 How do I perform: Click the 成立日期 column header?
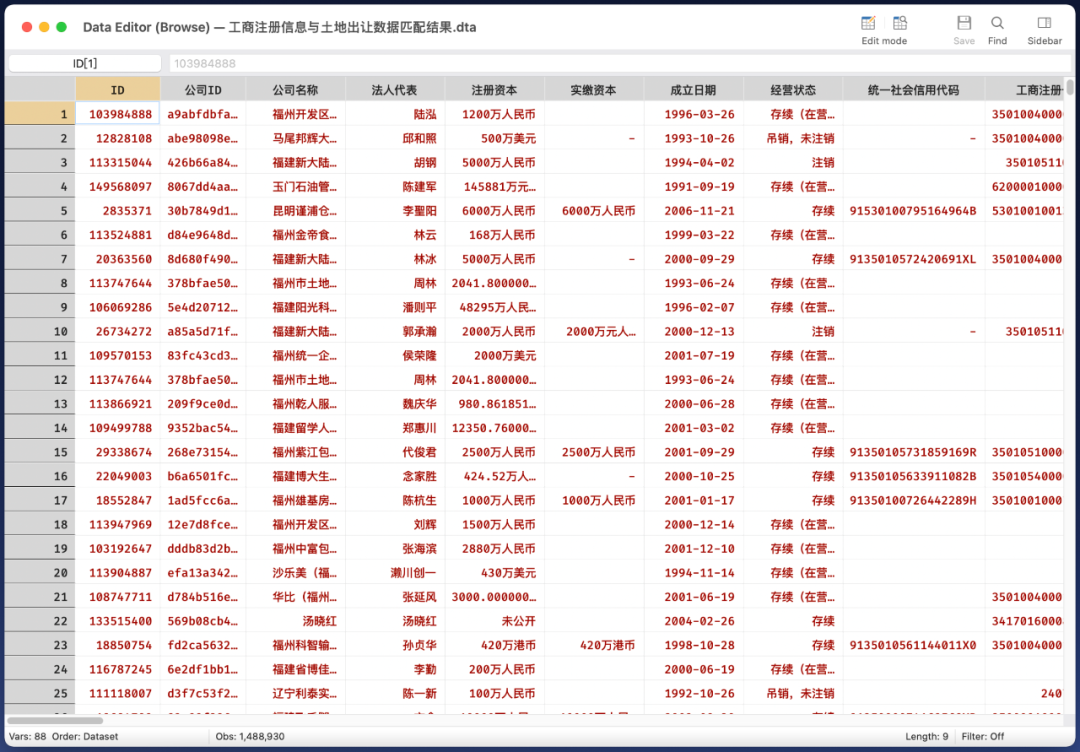[x=693, y=90]
